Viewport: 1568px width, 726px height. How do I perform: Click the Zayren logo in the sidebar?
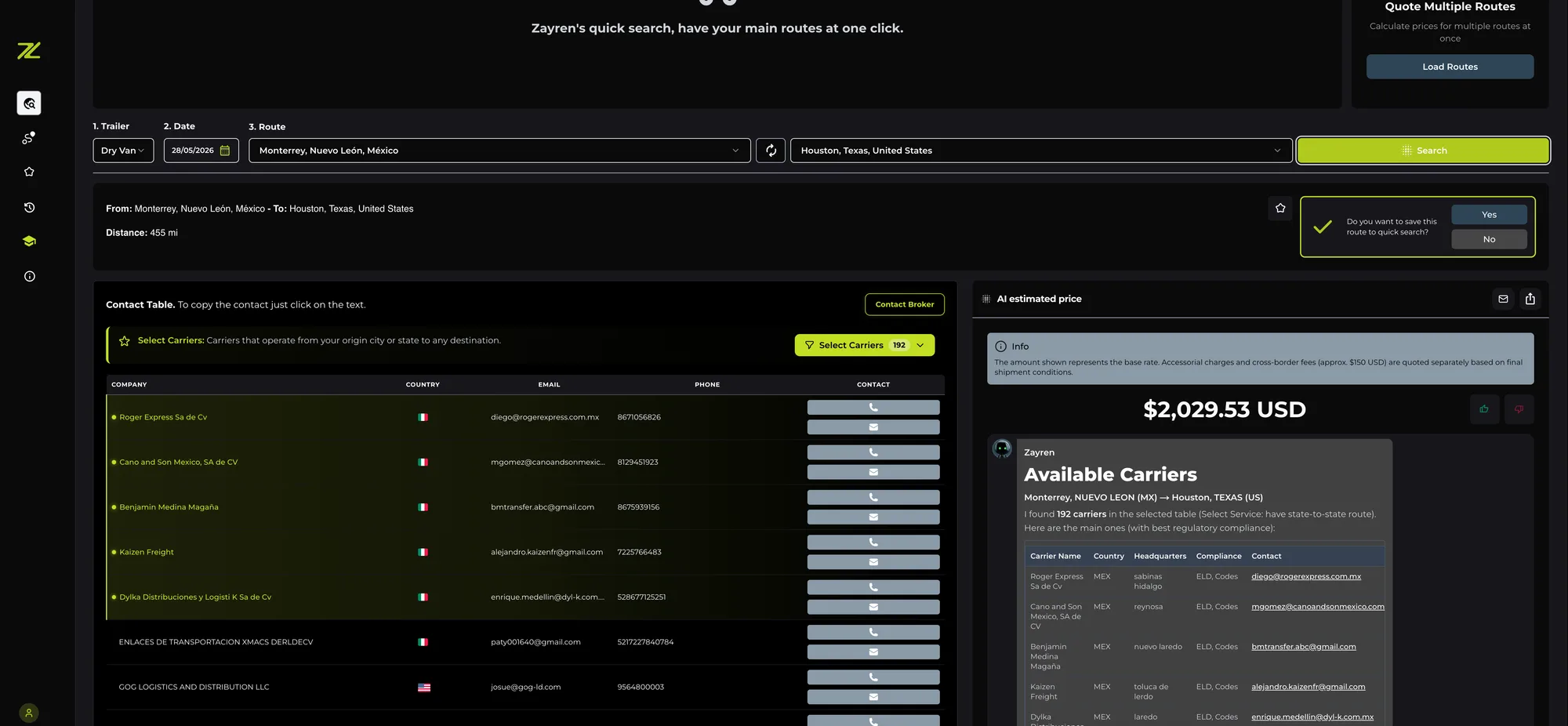tap(29, 51)
